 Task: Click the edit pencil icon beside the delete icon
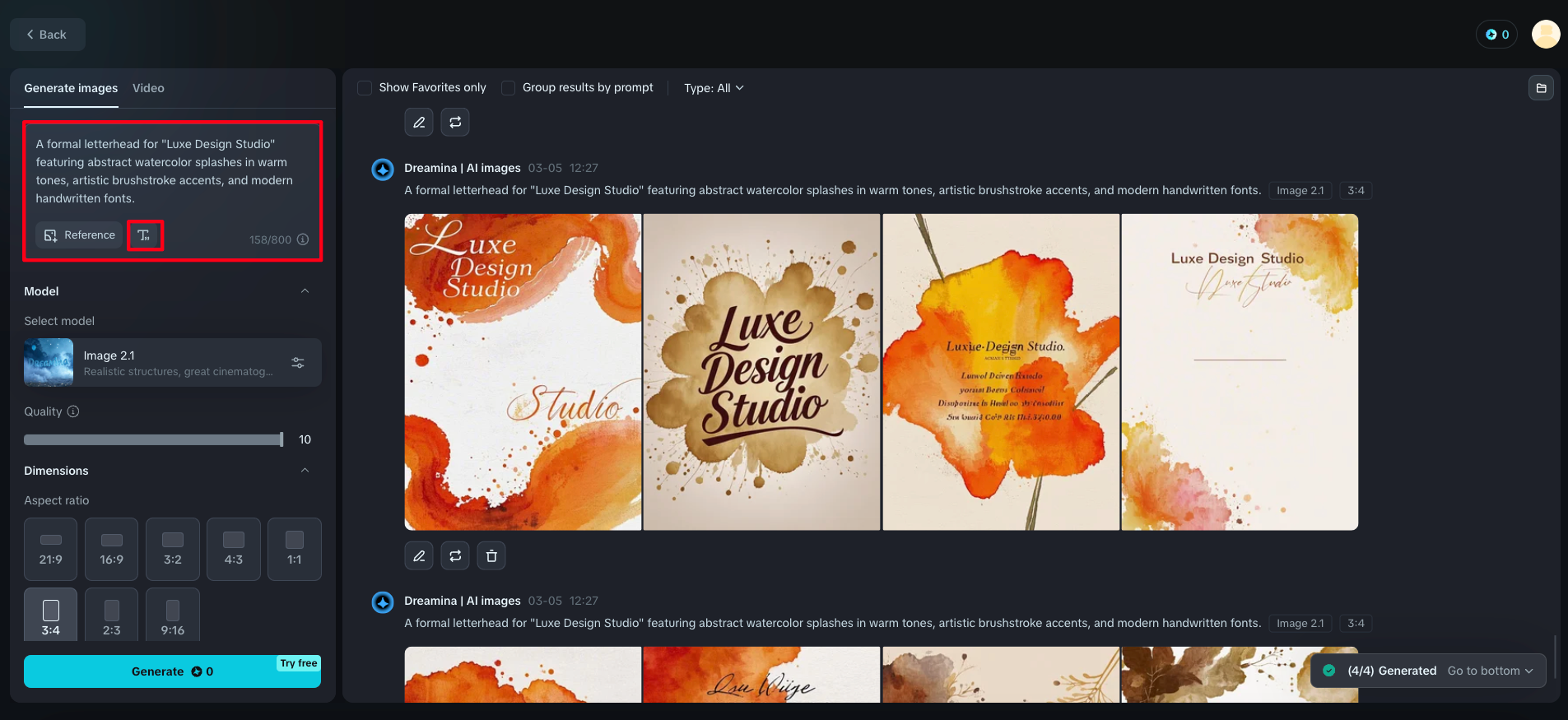419,556
